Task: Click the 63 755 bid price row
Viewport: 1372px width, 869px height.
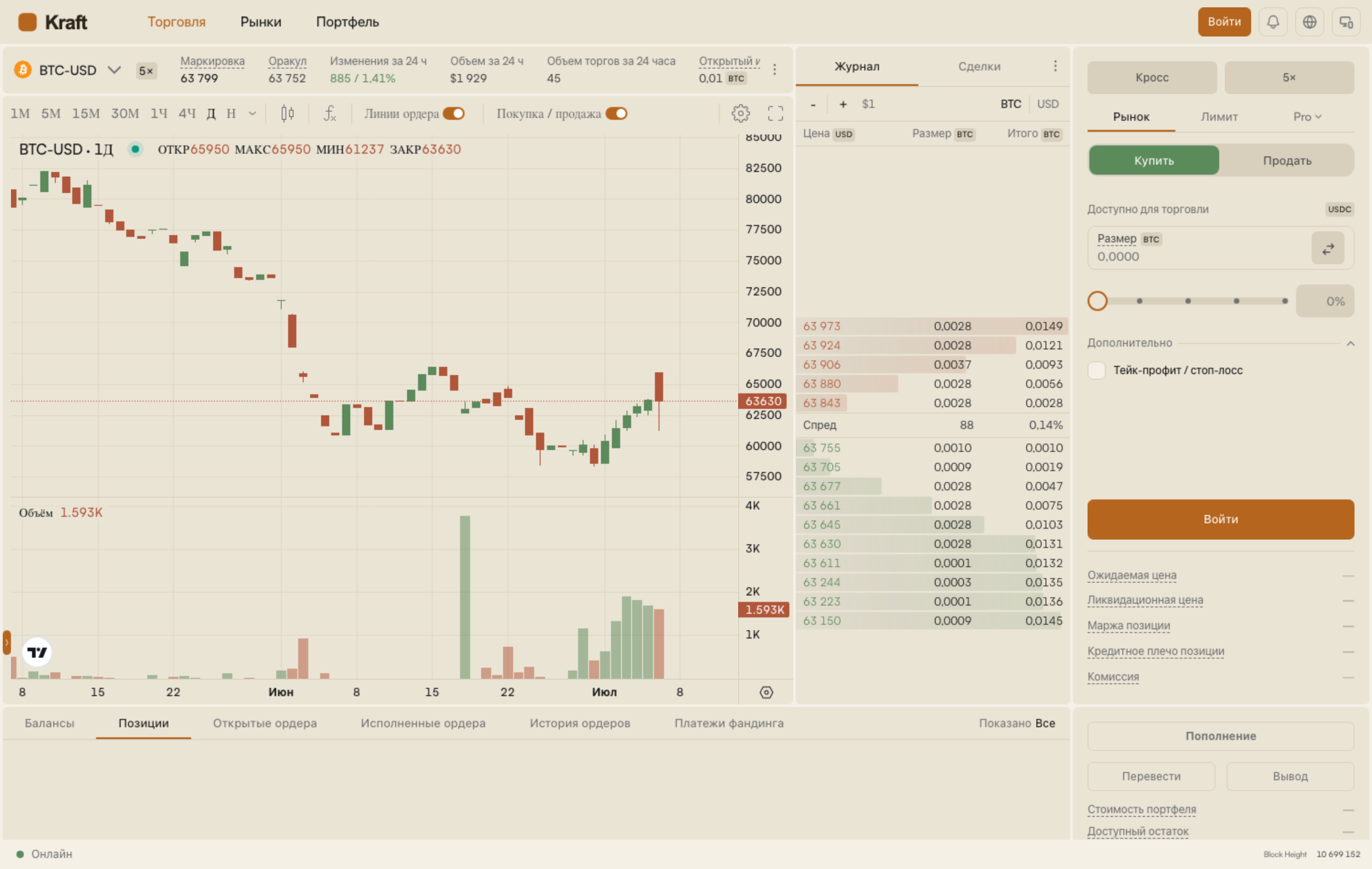Action: (x=932, y=449)
